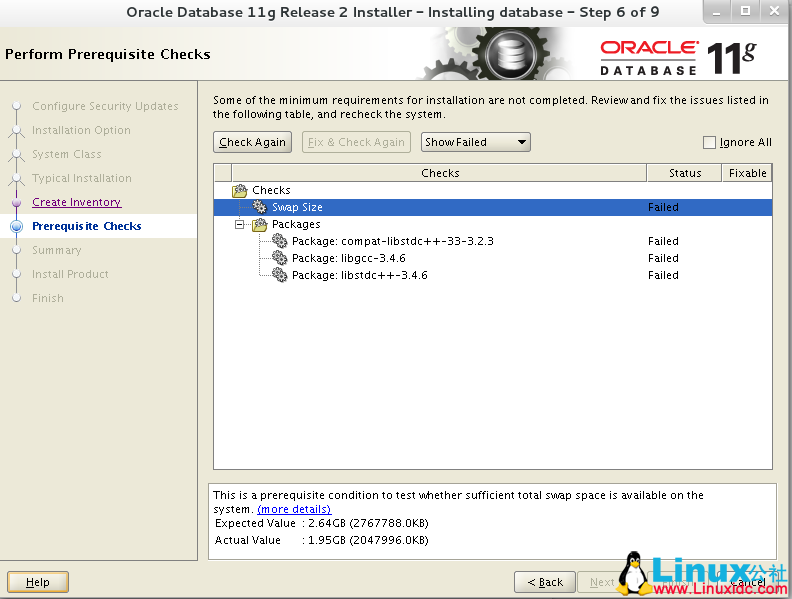Go back with the Back button

click(544, 582)
